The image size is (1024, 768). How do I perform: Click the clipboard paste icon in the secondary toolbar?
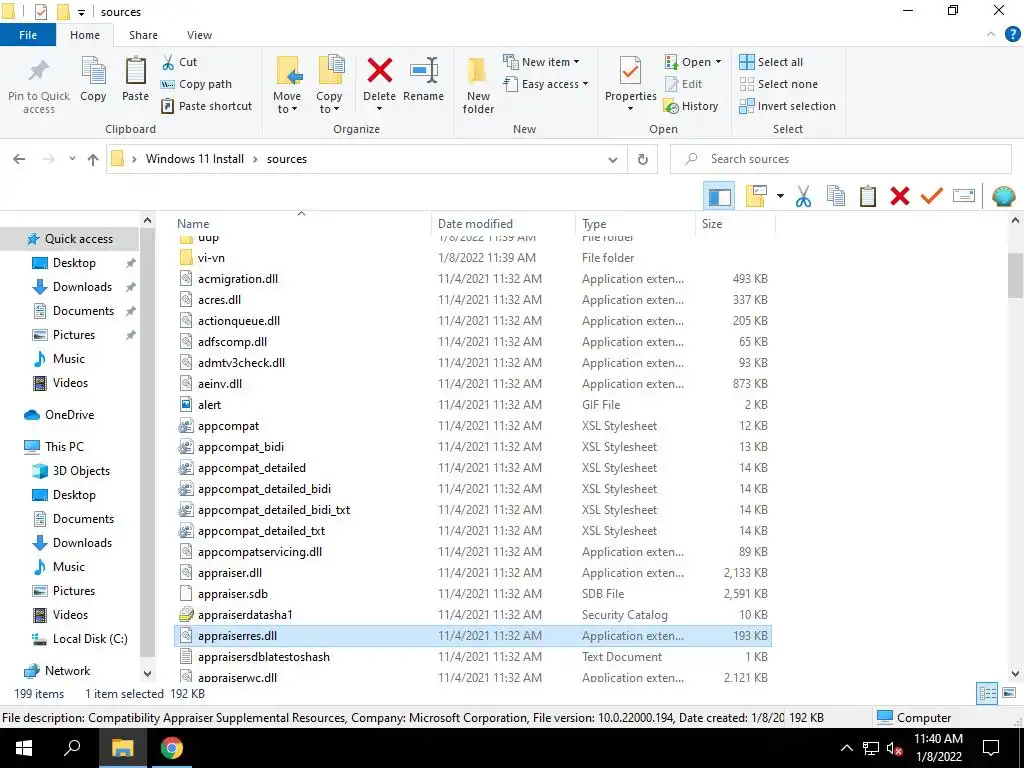click(868, 197)
